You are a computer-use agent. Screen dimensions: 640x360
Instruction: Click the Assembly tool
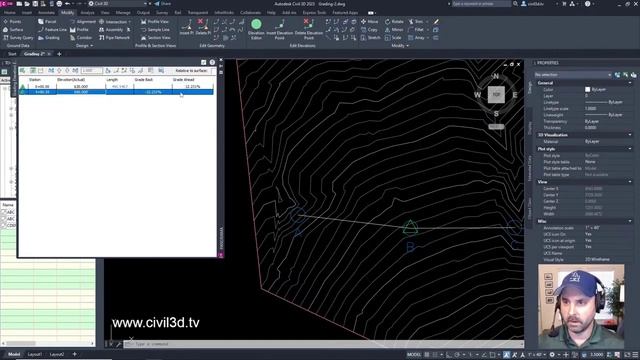(x=111, y=30)
